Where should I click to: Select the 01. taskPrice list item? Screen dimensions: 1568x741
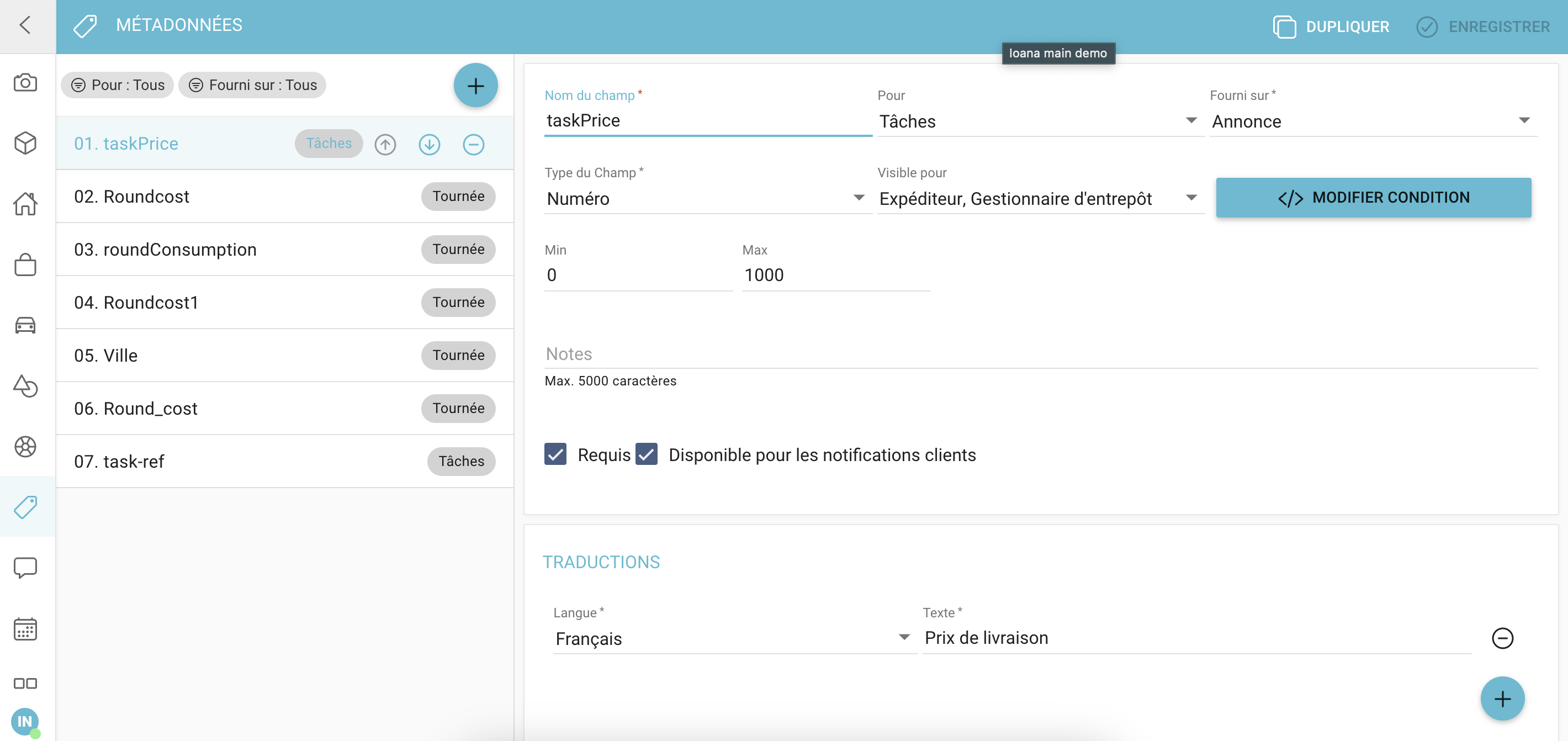pyautogui.click(x=285, y=144)
